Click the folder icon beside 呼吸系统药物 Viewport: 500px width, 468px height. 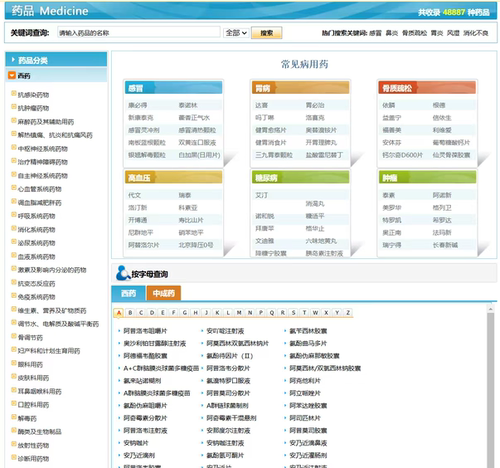(14, 215)
